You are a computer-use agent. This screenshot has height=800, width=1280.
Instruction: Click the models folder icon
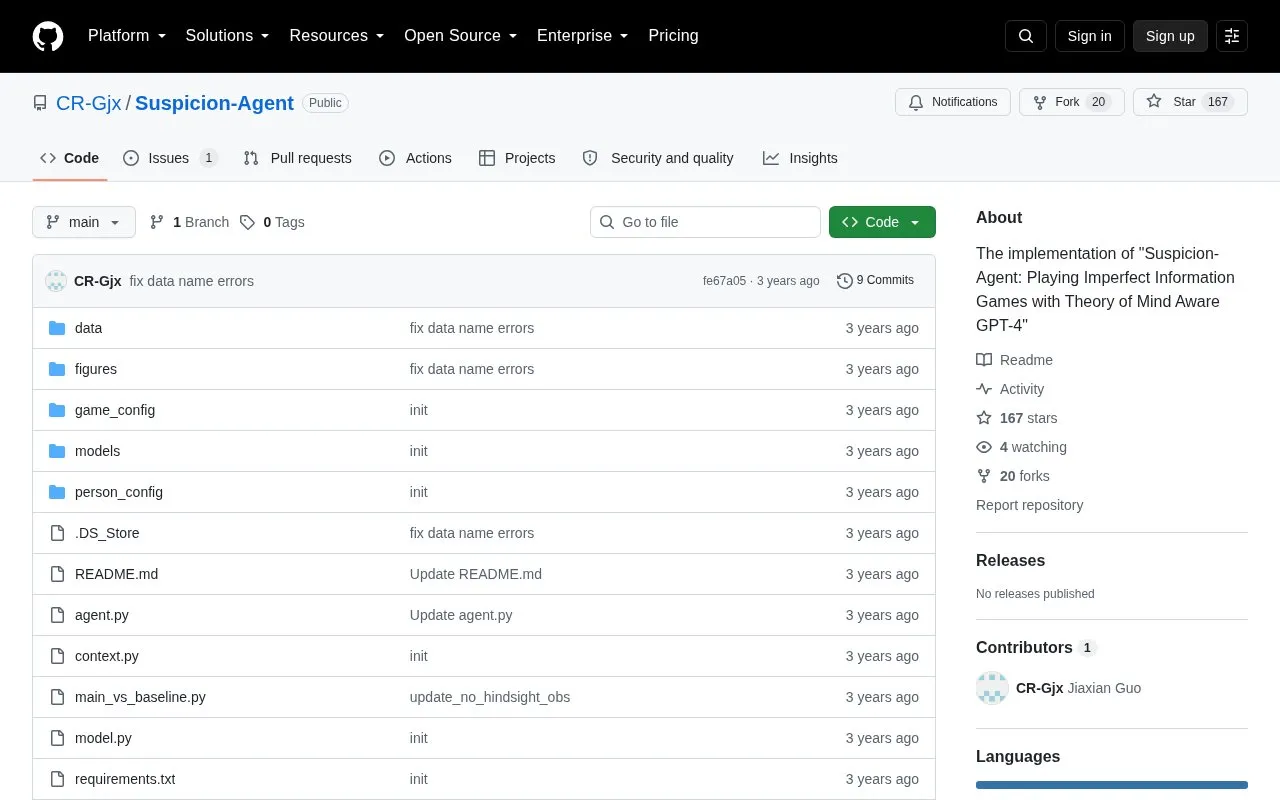57,451
